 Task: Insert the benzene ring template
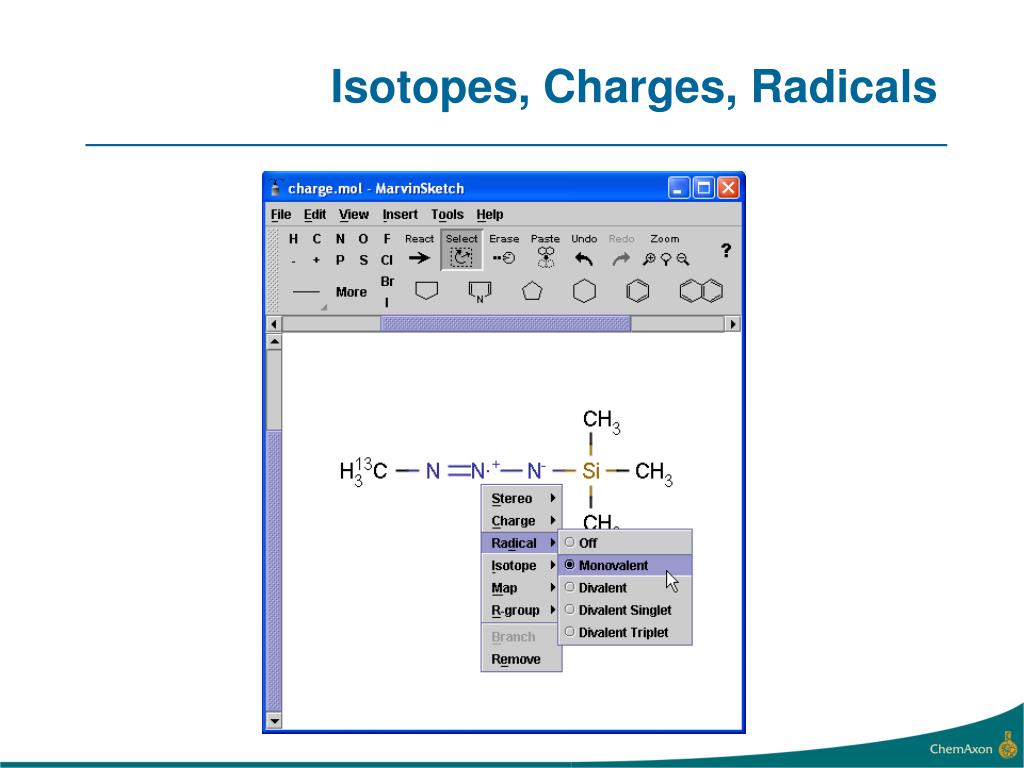(637, 291)
